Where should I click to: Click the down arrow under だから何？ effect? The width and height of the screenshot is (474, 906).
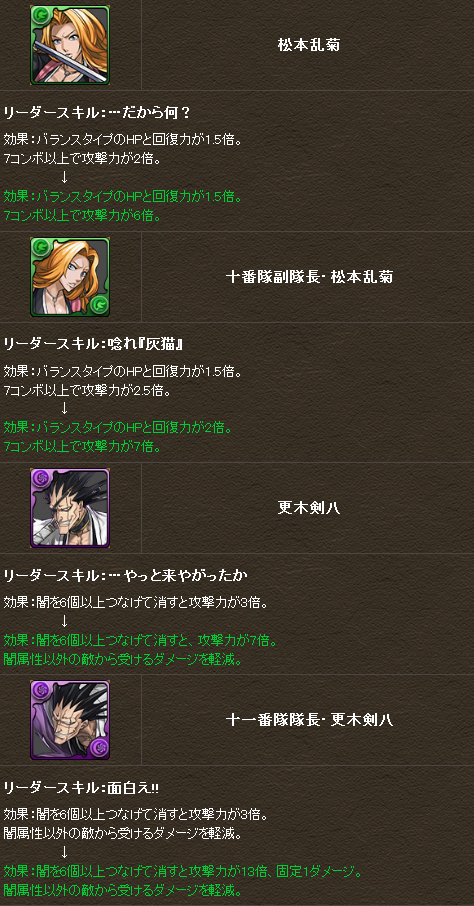(64, 176)
